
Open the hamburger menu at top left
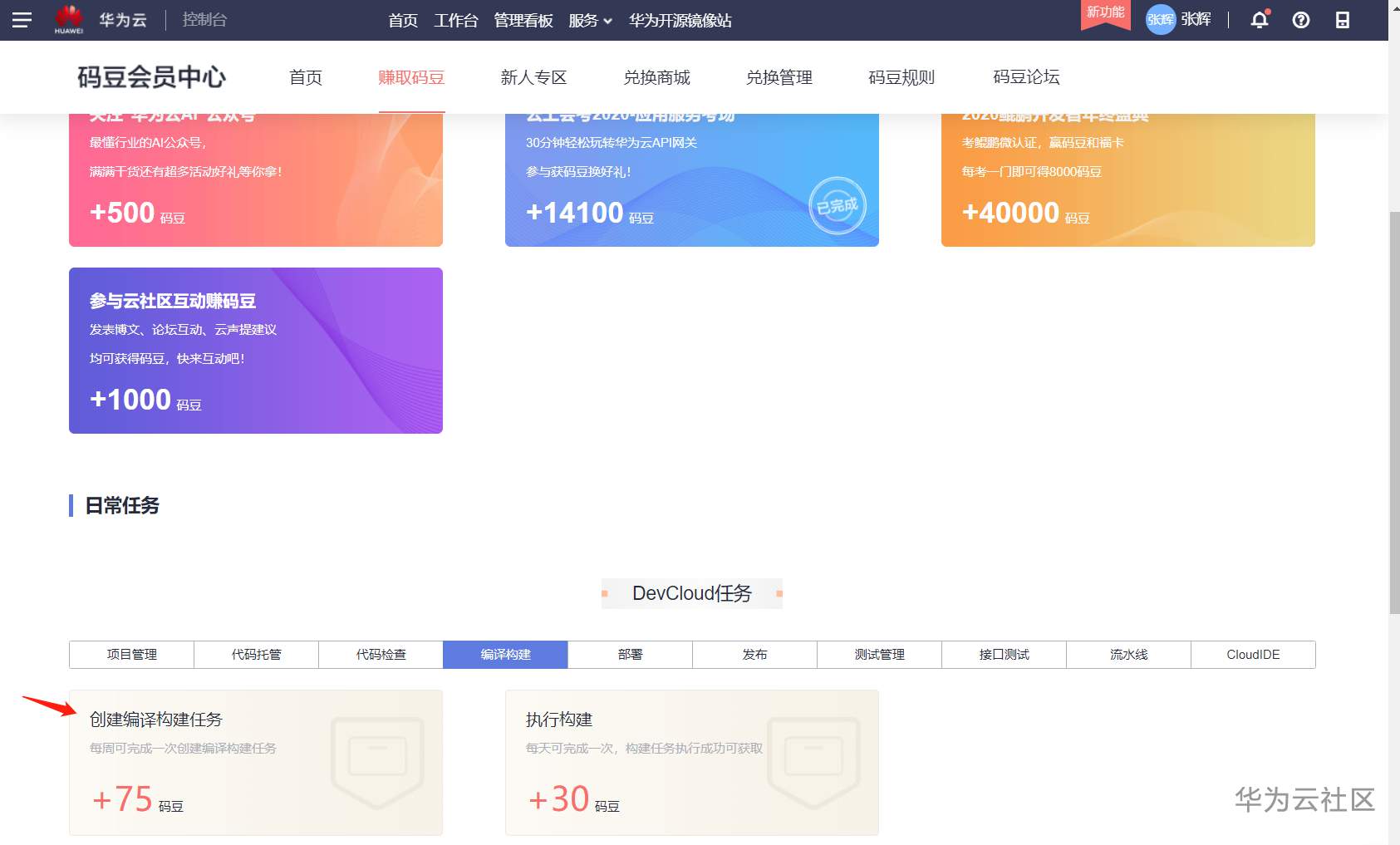[x=22, y=20]
